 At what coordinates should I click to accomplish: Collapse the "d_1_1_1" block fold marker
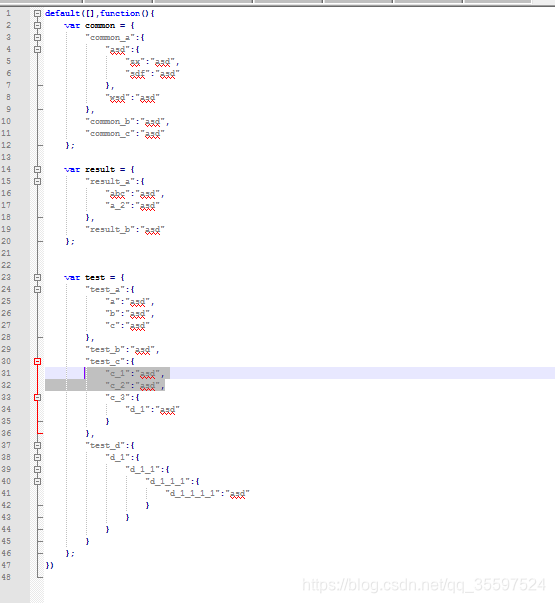click(x=37, y=481)
